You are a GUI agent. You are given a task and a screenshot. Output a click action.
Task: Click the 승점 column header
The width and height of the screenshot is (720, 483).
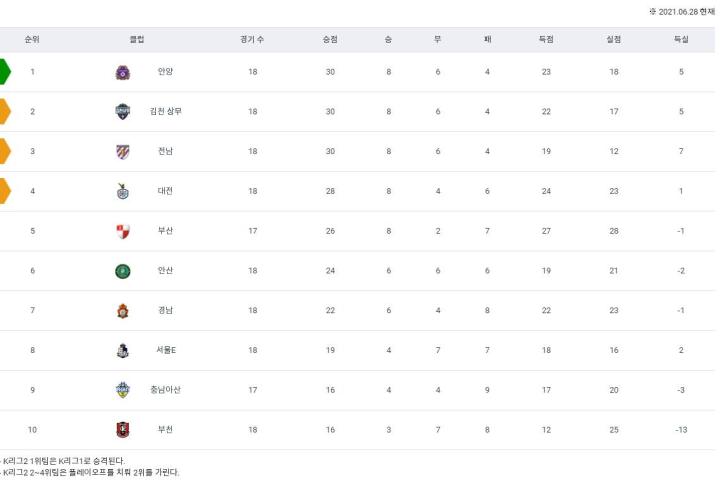pos(329,40)
